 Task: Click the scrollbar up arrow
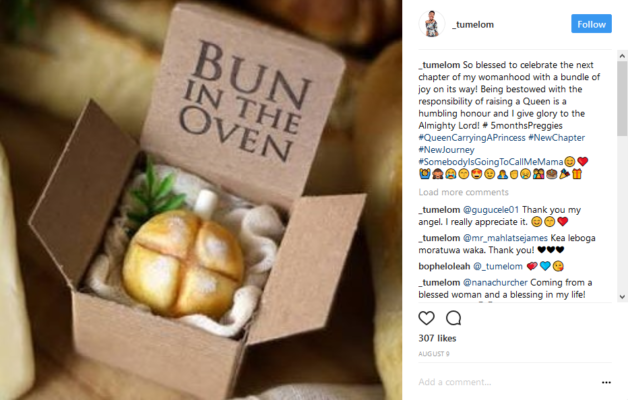[622, 56]
